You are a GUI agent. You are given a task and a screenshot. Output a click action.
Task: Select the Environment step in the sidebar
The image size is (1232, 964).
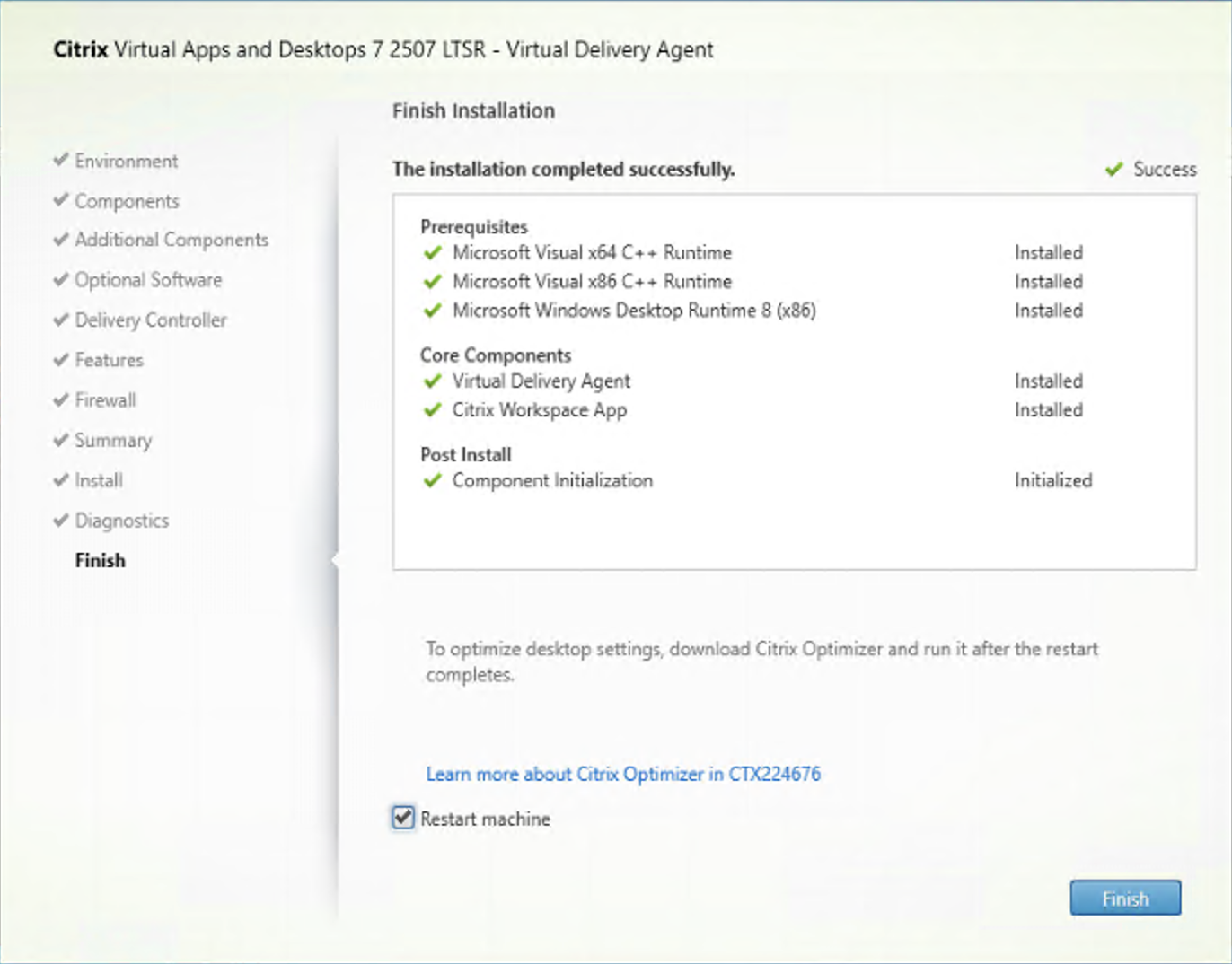tap(126, 161)
